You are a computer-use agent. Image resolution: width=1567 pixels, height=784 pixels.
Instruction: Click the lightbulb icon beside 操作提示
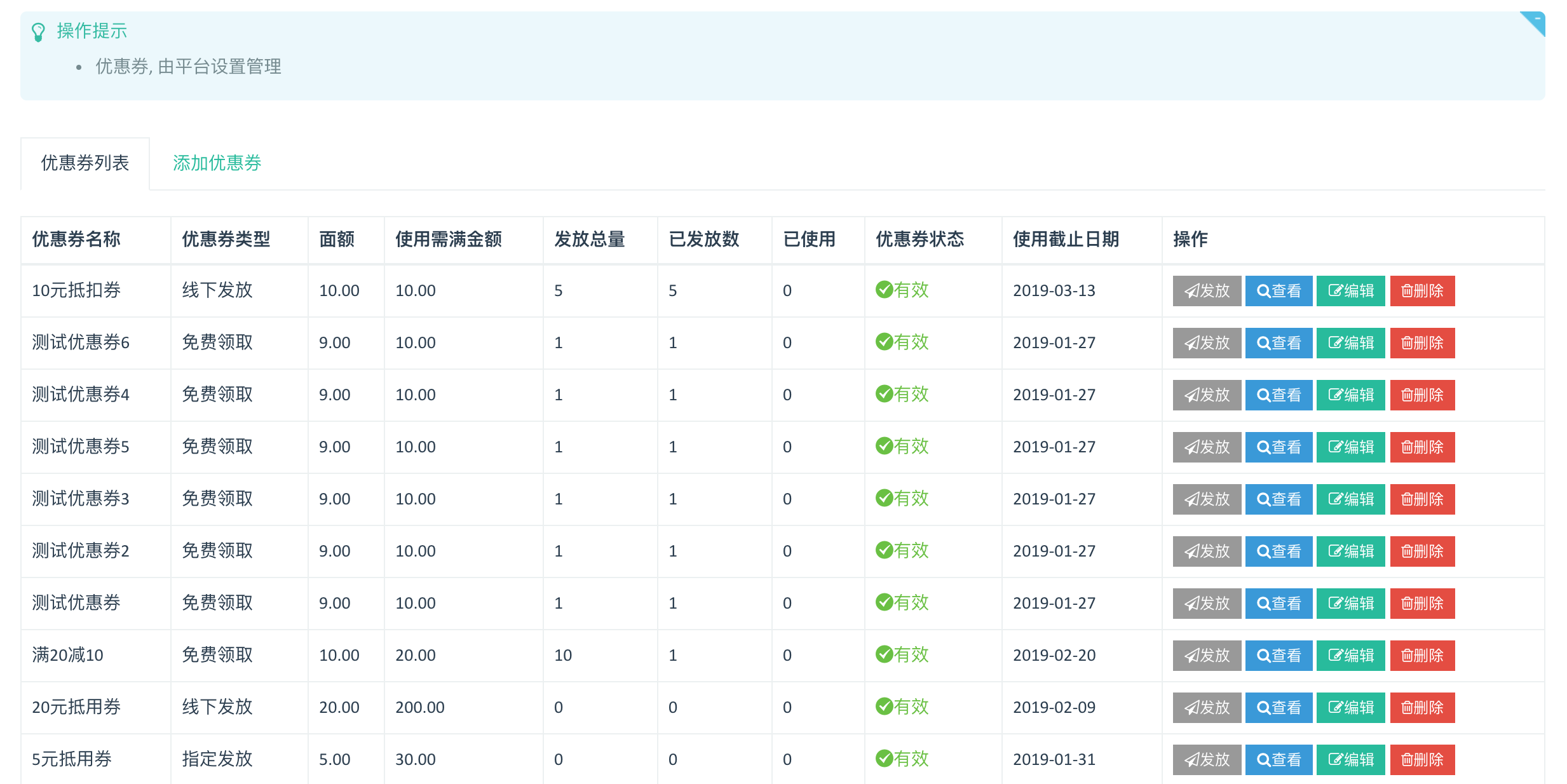coord(38,32)
